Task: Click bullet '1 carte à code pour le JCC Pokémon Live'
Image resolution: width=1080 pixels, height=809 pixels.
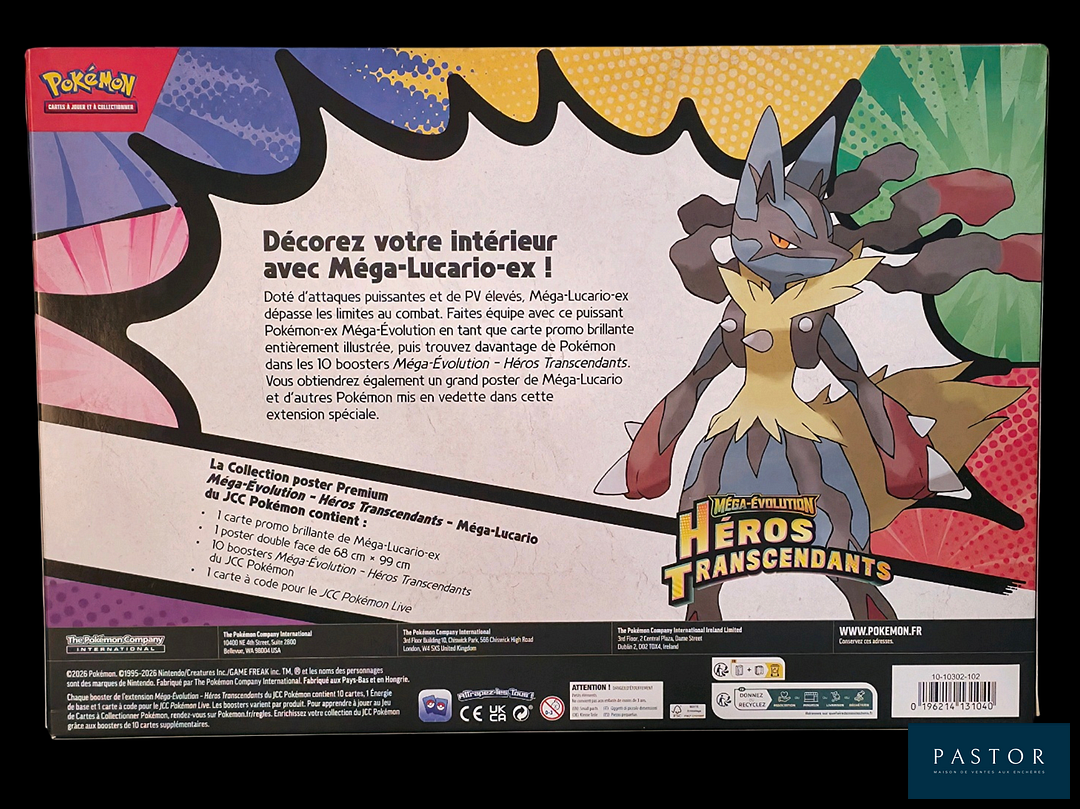Action: pos(310,589)
